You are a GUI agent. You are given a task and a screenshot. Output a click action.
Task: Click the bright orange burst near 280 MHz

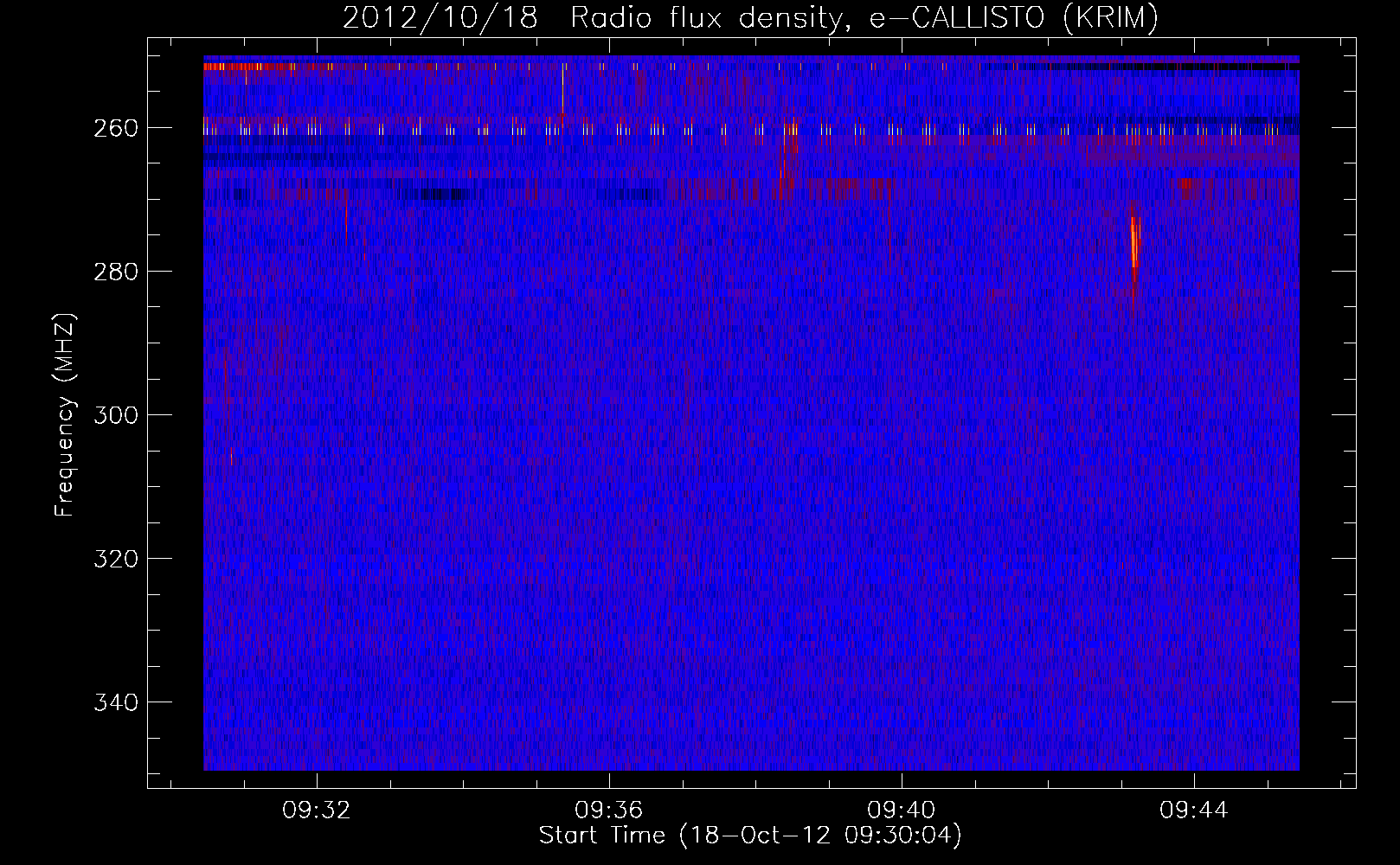[x=1133, y=244]
